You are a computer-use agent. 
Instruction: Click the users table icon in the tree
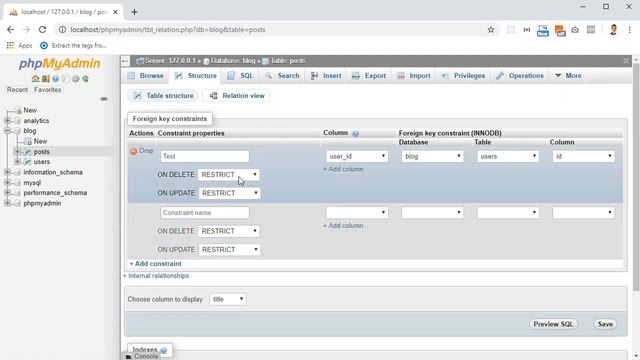click(x=28, y=162)
